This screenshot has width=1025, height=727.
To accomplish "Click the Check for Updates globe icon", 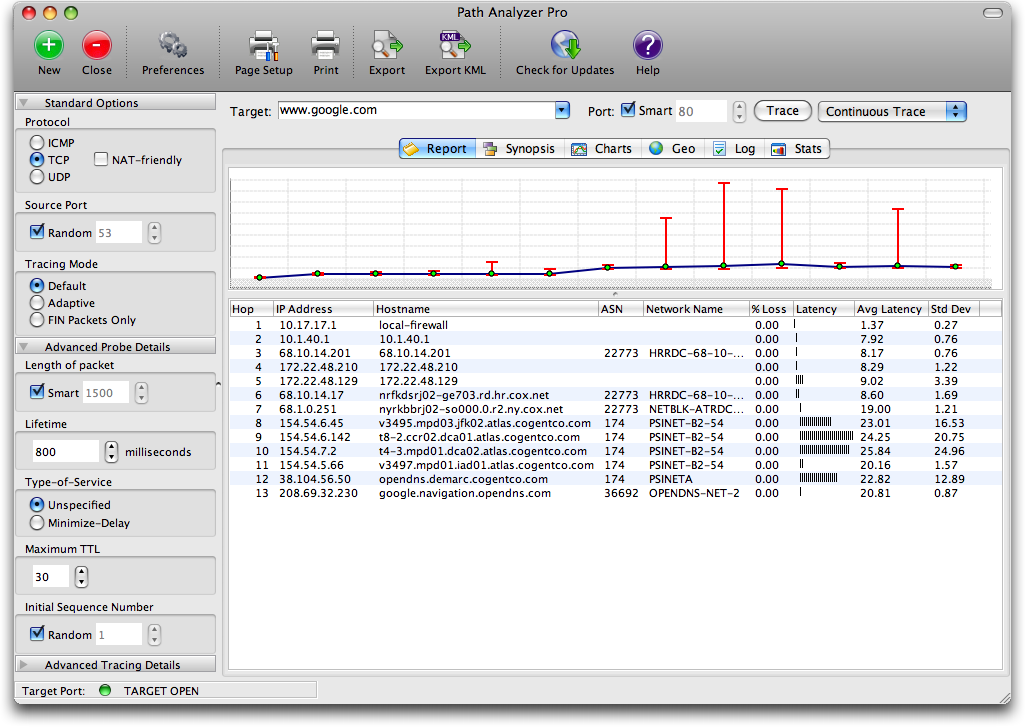I will tap(565, 46).
